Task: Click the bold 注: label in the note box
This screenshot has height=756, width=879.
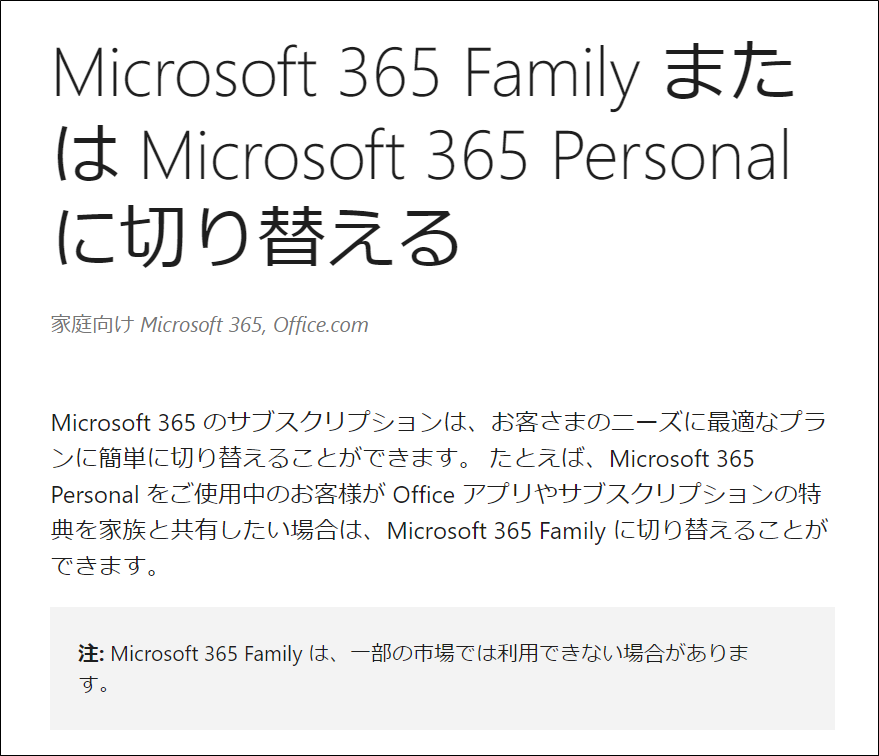Action: click(91, 653)
